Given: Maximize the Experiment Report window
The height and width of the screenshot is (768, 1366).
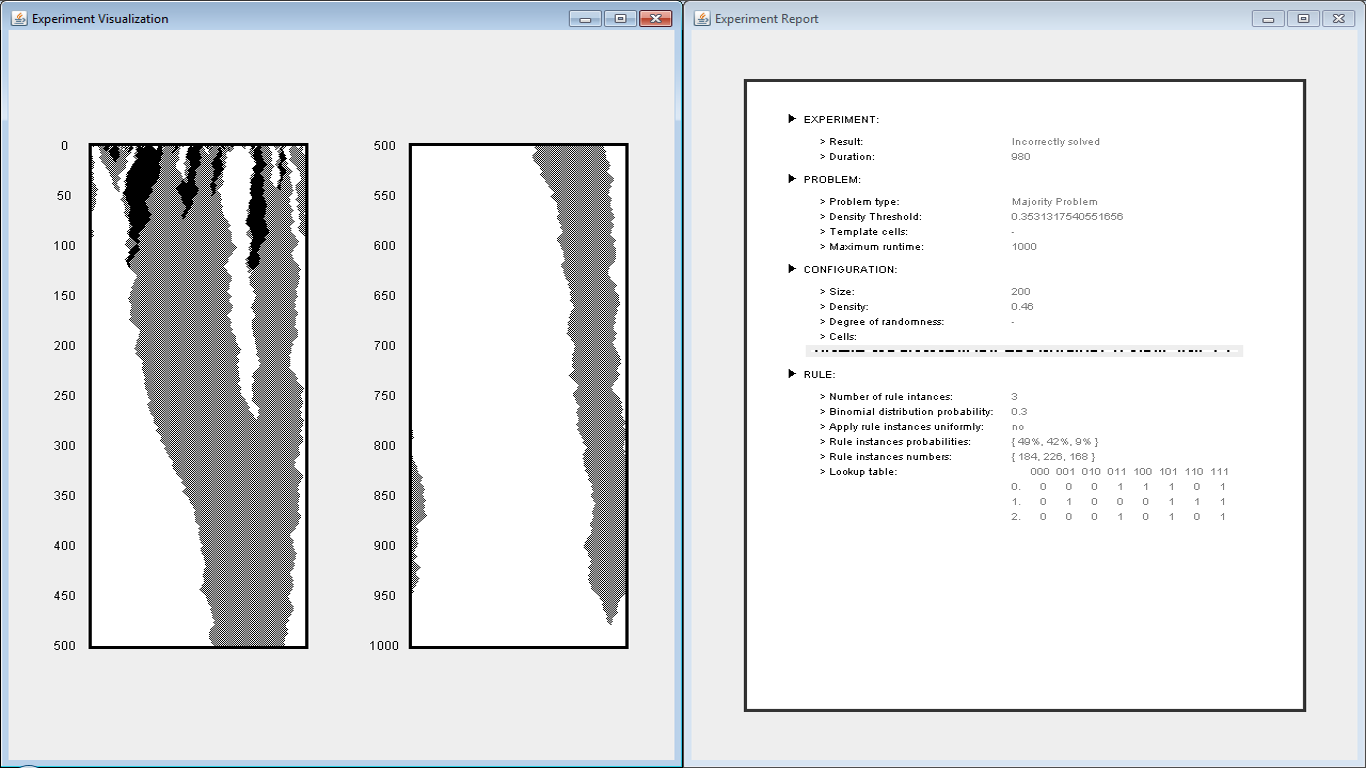Looking at the screenshot, I should point(1302,19).
